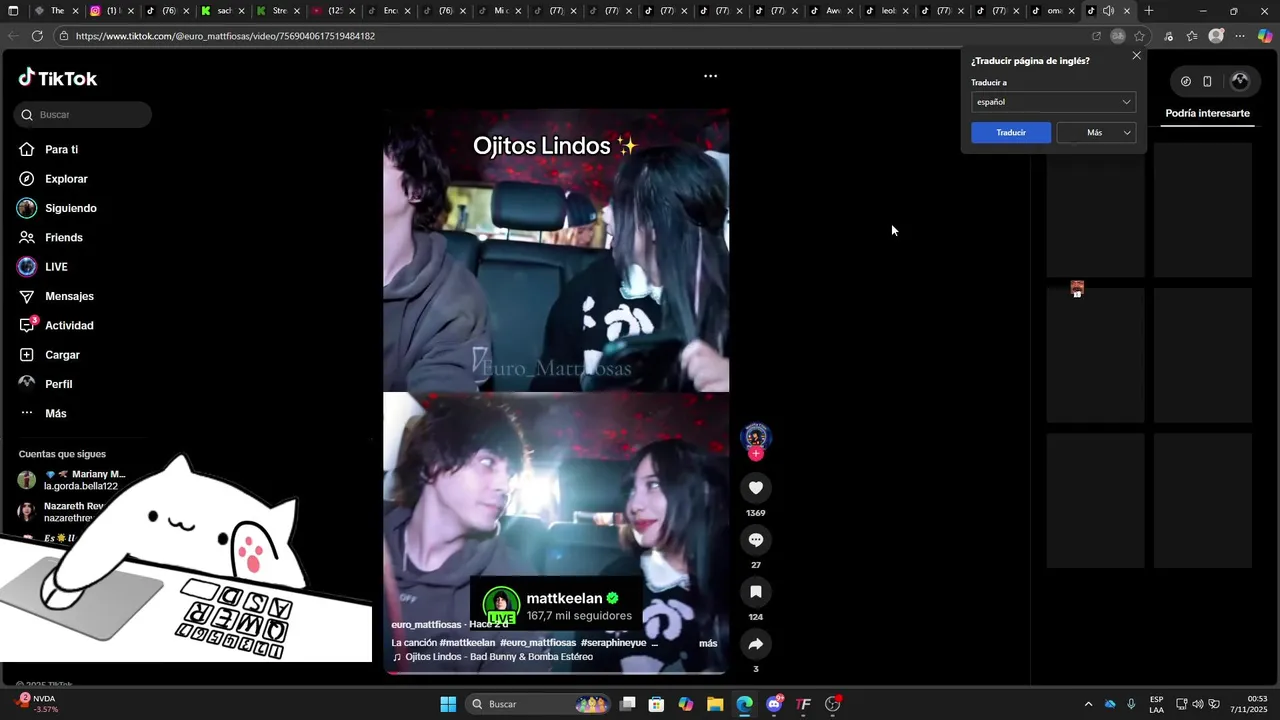This screenshot has width=1280, height=720.
Task: Click the browser back arrow
Action: [x=13, y=36]
